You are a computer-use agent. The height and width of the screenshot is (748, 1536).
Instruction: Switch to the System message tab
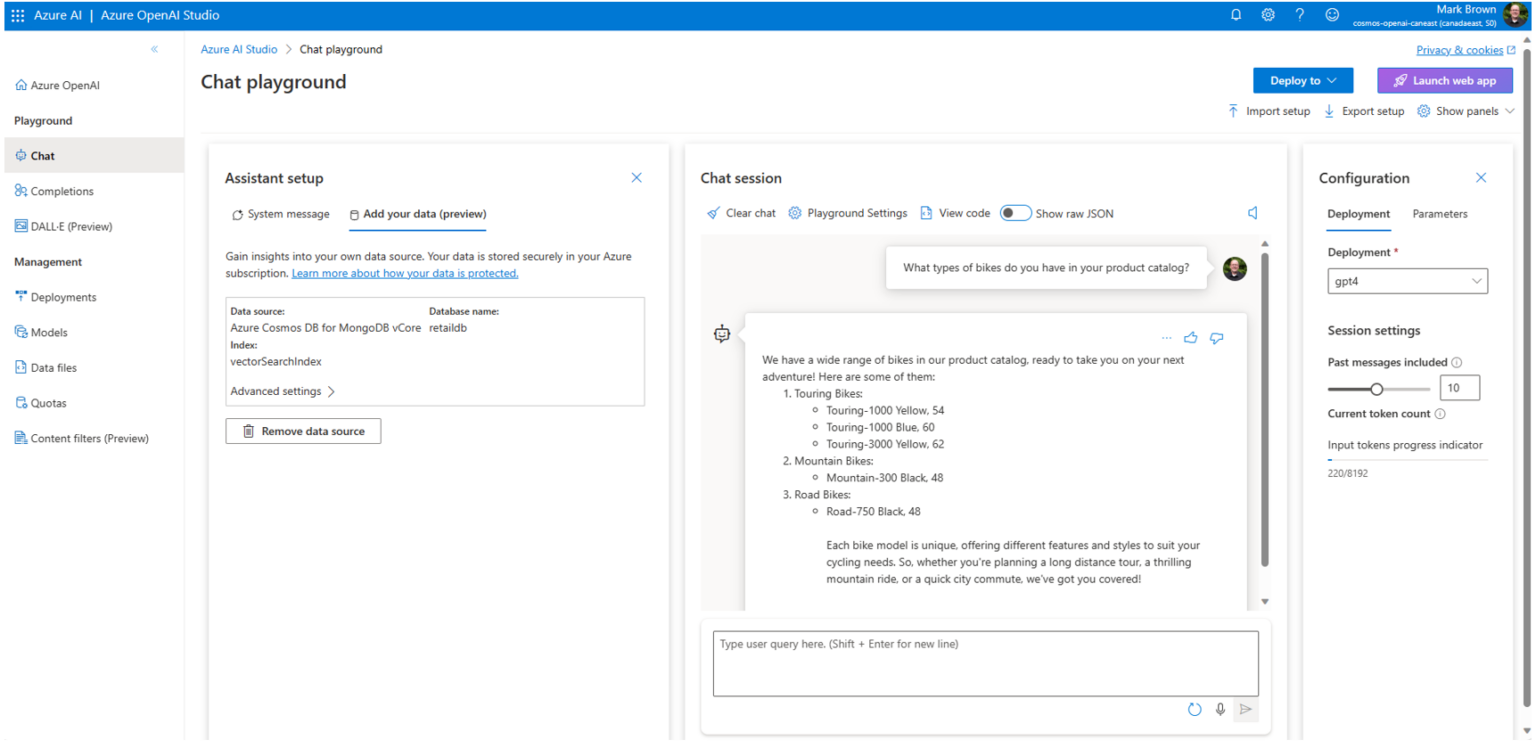[280, 214]
